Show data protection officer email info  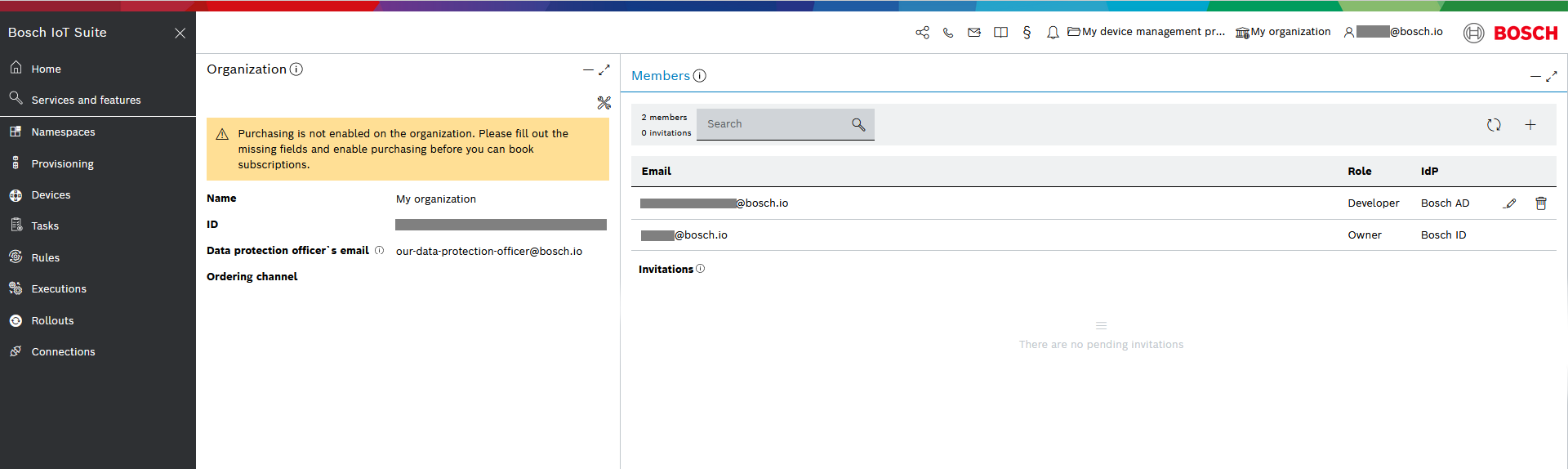pos(379,251)
